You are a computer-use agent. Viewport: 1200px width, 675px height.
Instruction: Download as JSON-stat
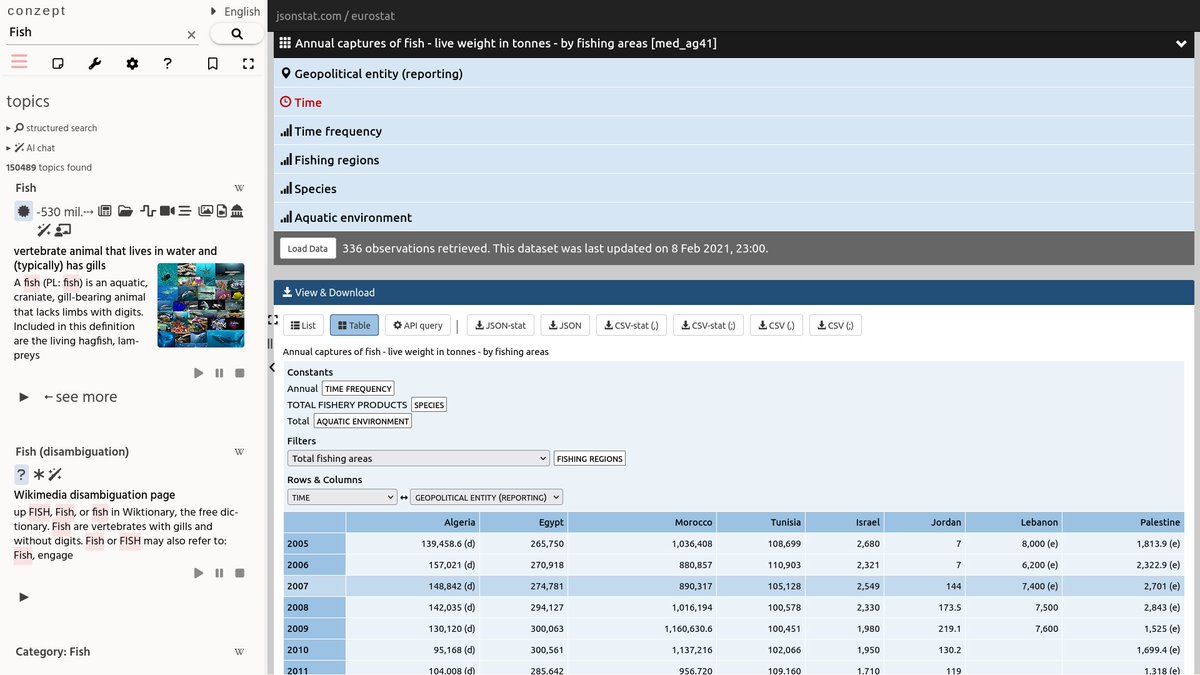[x=500, y=325]
